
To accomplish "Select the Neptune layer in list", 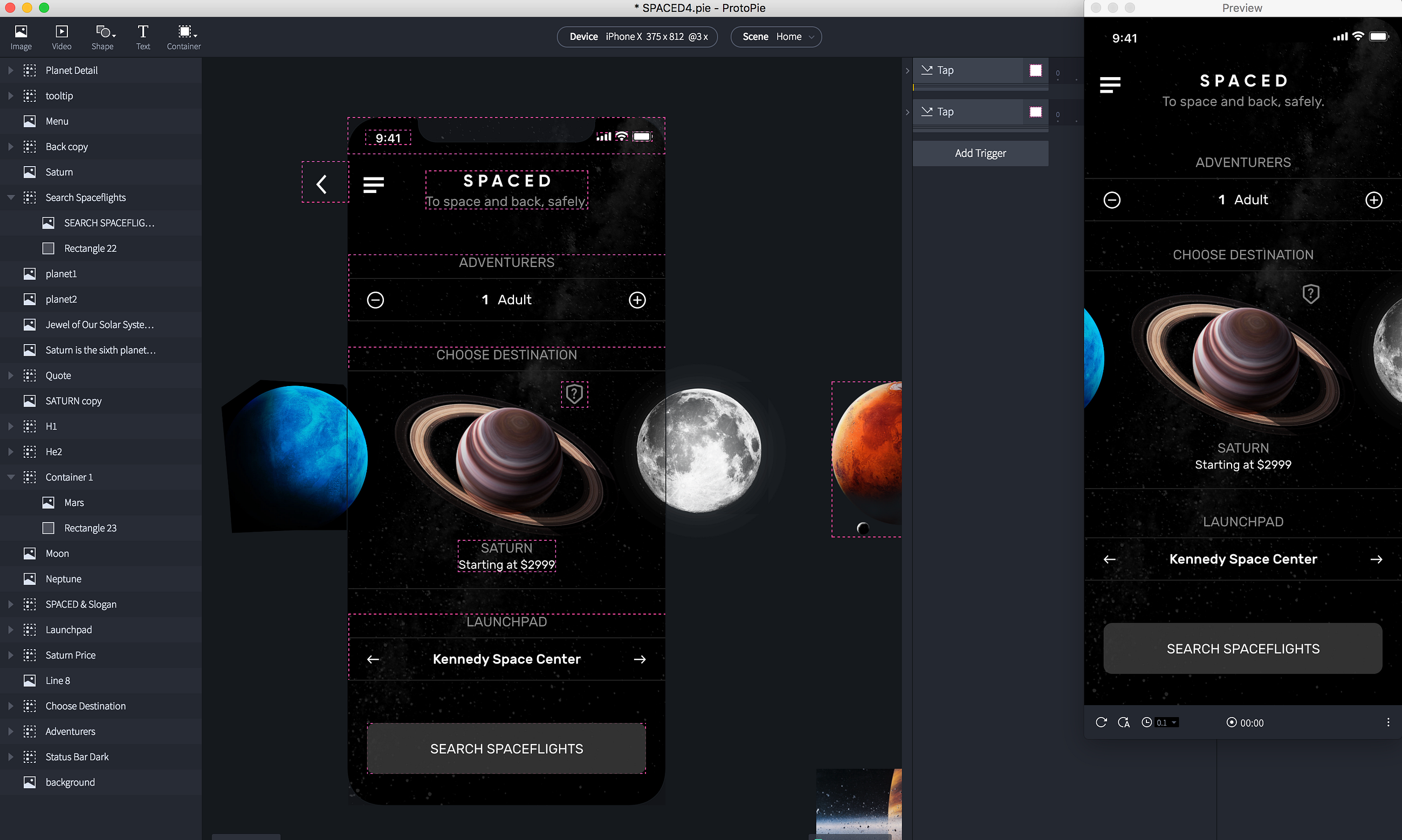I will 64,579.
